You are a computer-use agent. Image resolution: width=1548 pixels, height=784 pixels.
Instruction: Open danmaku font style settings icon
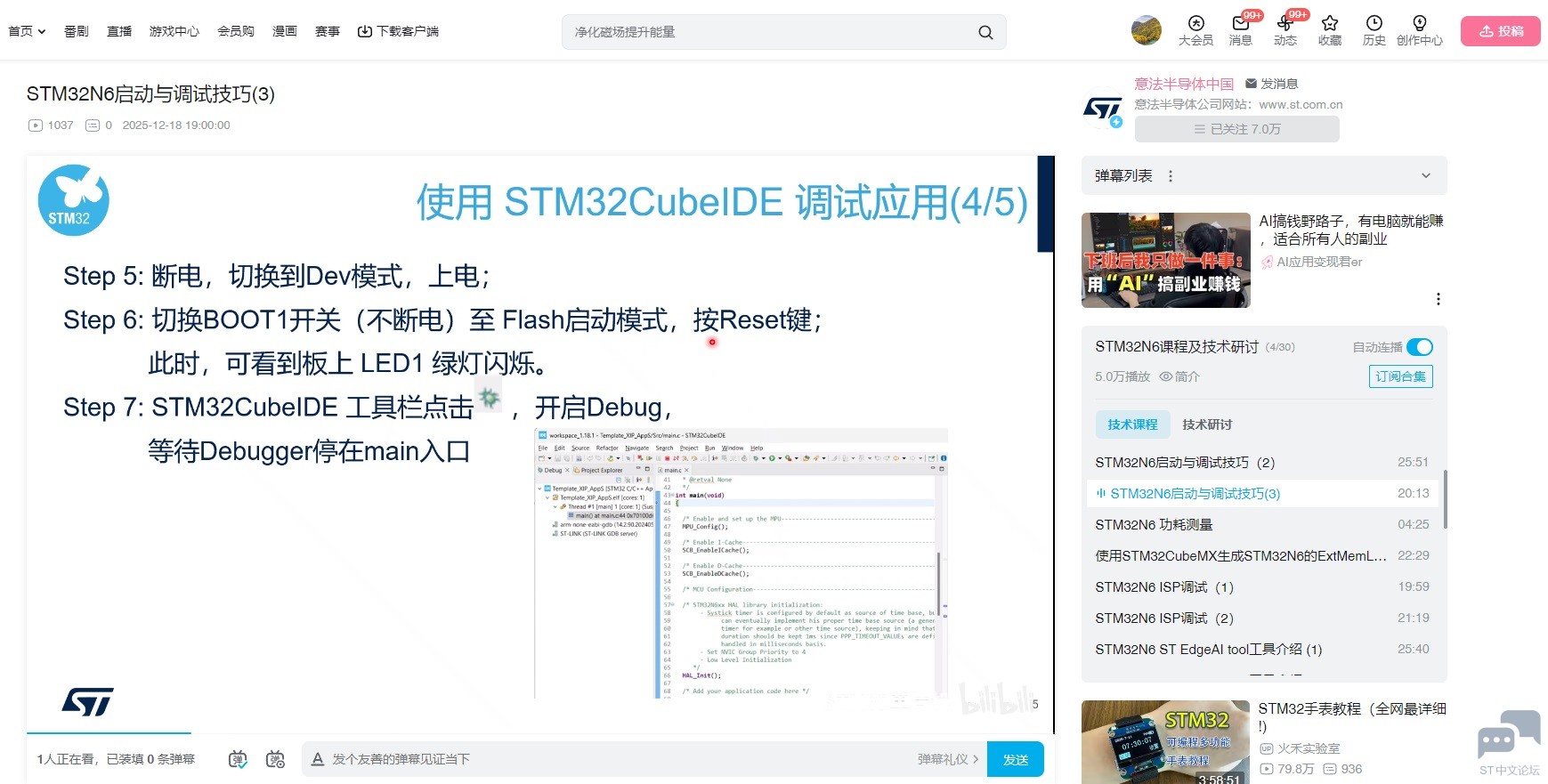tap(318, 759)
